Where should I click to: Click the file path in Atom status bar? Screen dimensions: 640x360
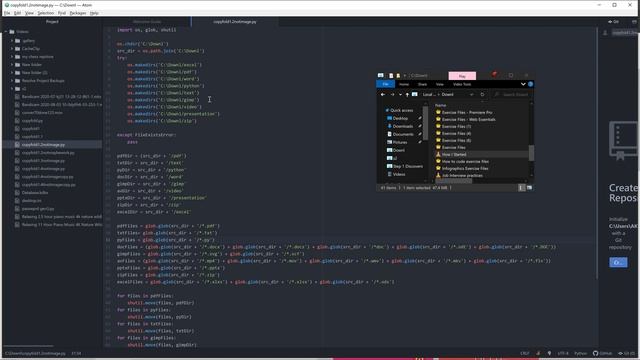click(x=35, y=353)
